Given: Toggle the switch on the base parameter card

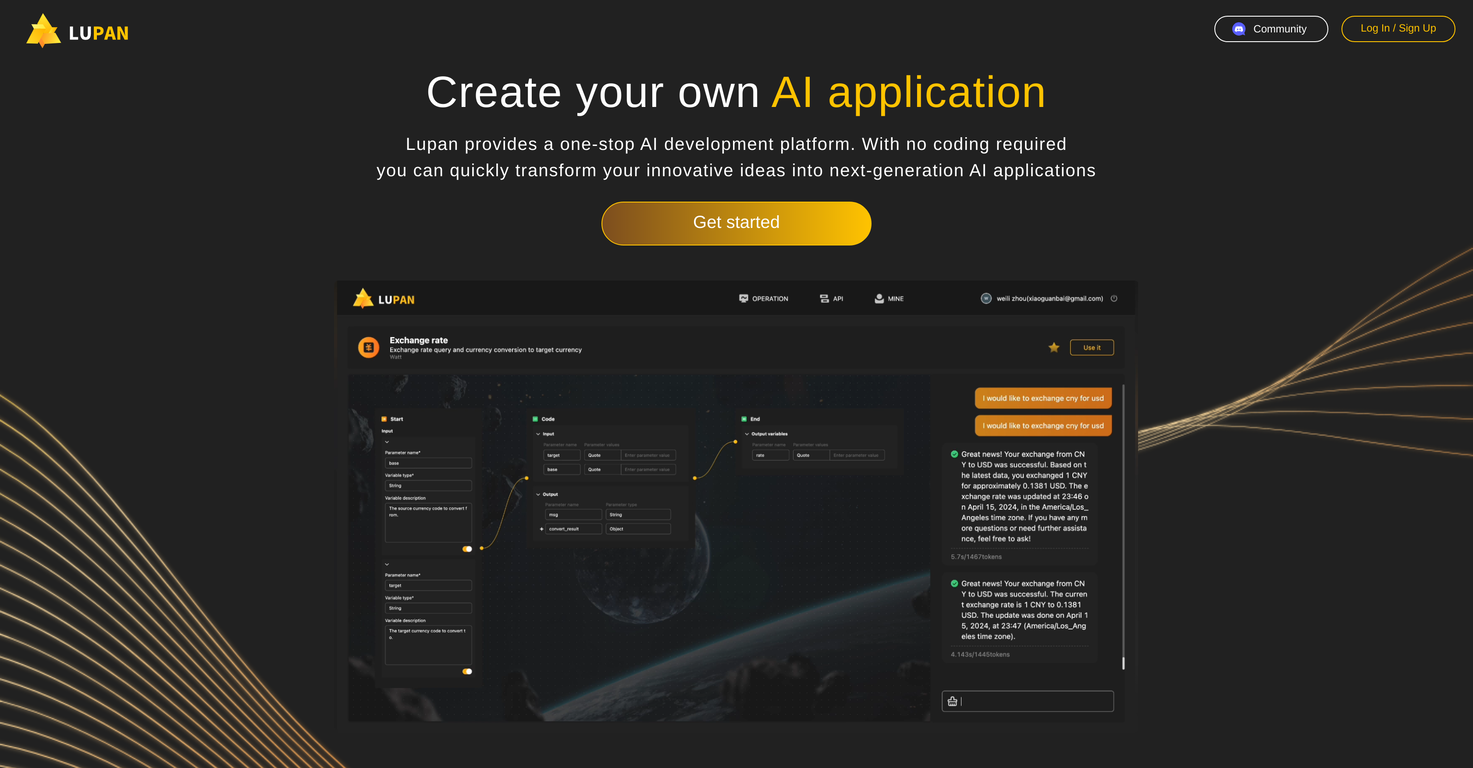Looking at the screenshot, I should tap(466, 549).
